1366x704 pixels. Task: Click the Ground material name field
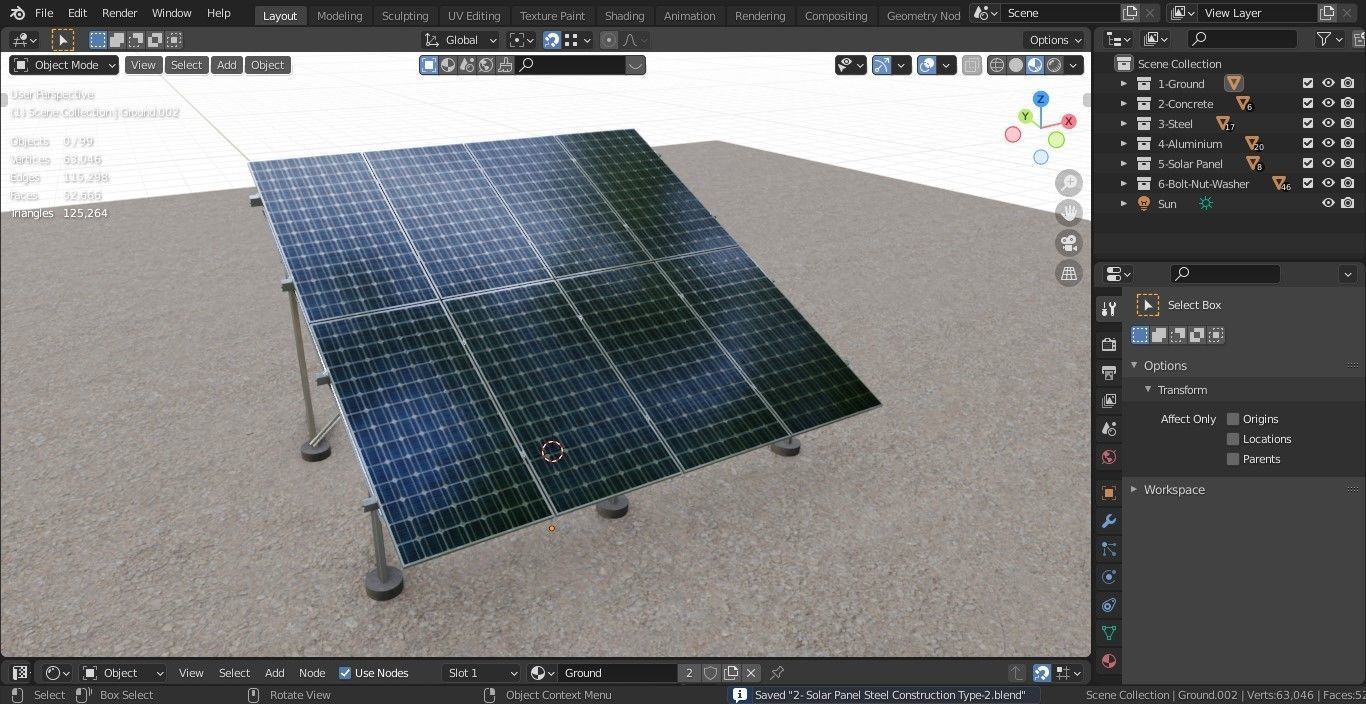click(x=617, y=673)
